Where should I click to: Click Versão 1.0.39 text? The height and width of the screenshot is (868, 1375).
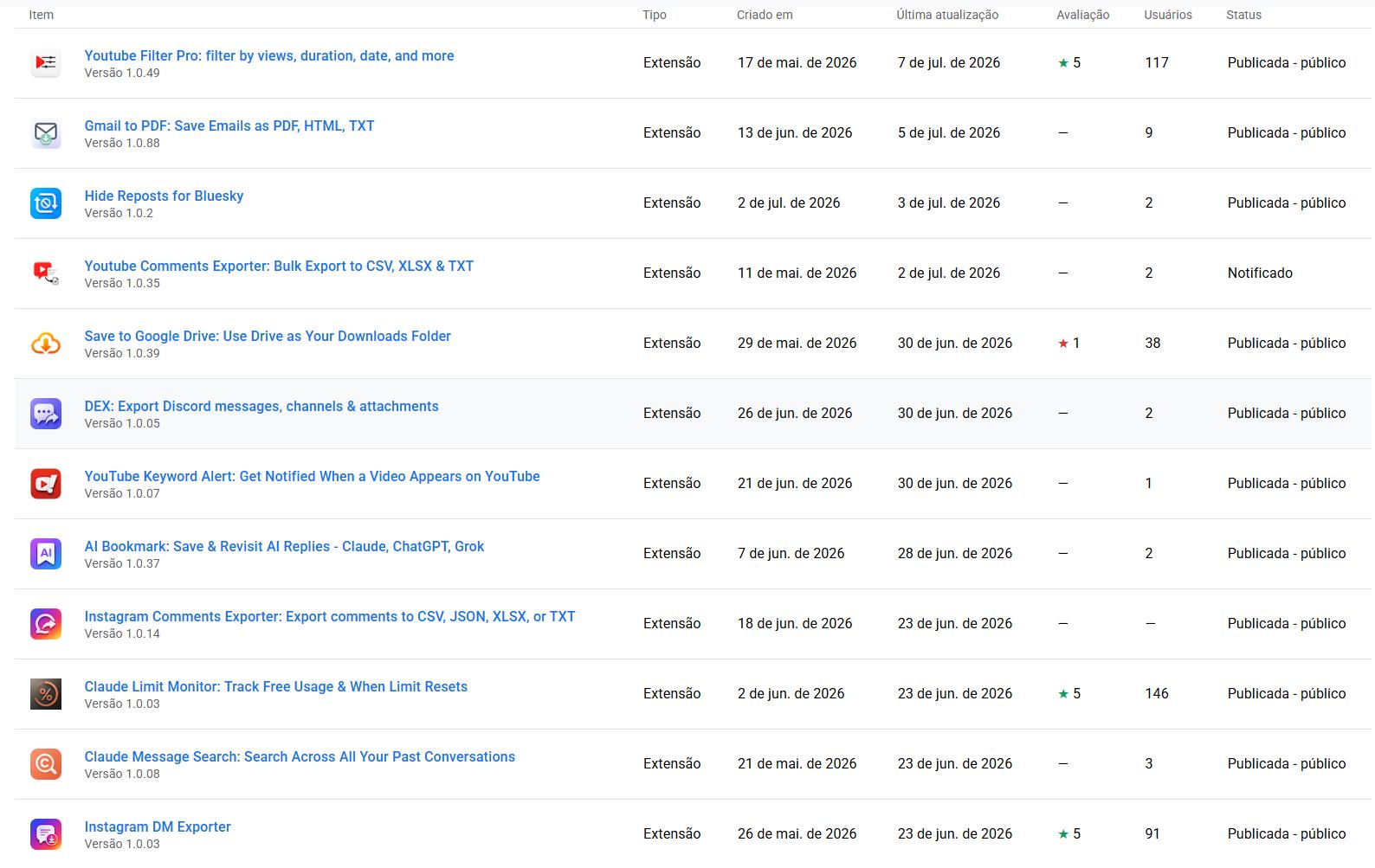pos(122,353)
